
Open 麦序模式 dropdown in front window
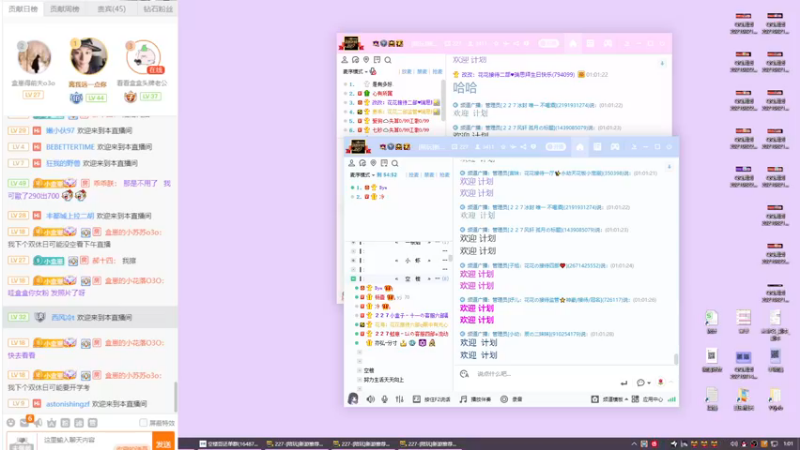click(362, 174)
